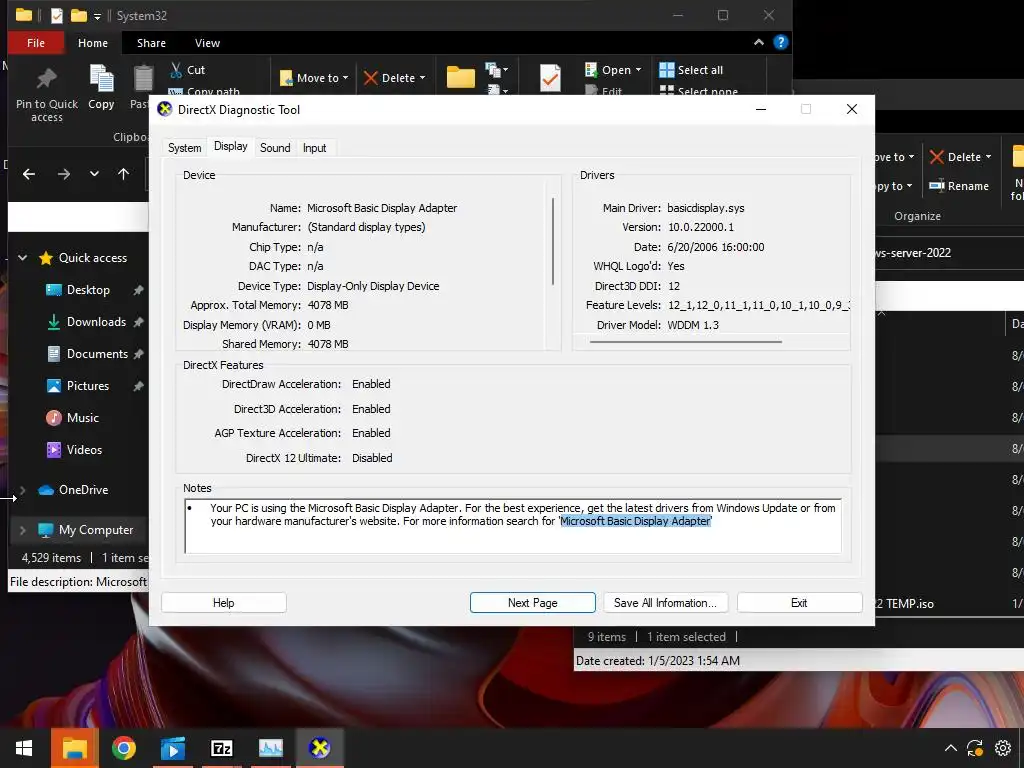The width and height of the screenshot is (1024, 768).
Task: Click the Copy icon in ribbon
Action: tap(101, 78)
